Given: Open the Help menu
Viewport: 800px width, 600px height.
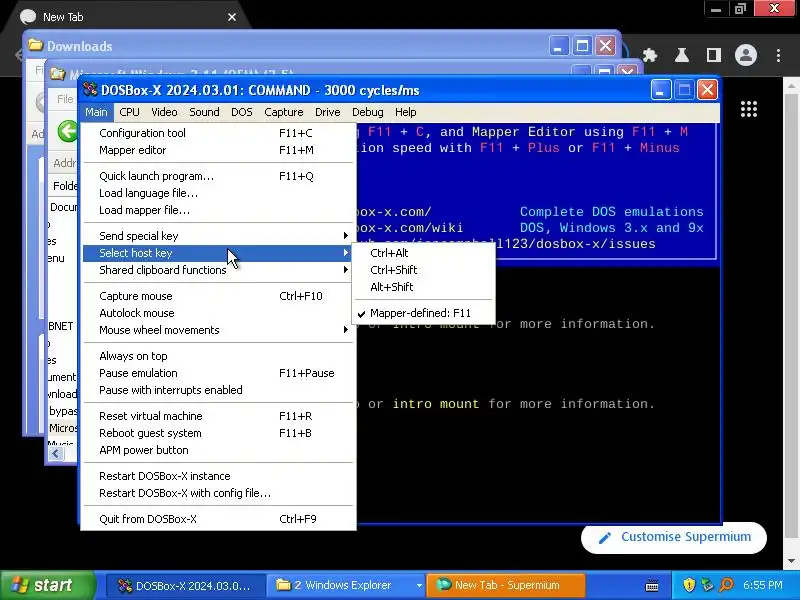Looking at the screenshot, I should pos(406,112).
